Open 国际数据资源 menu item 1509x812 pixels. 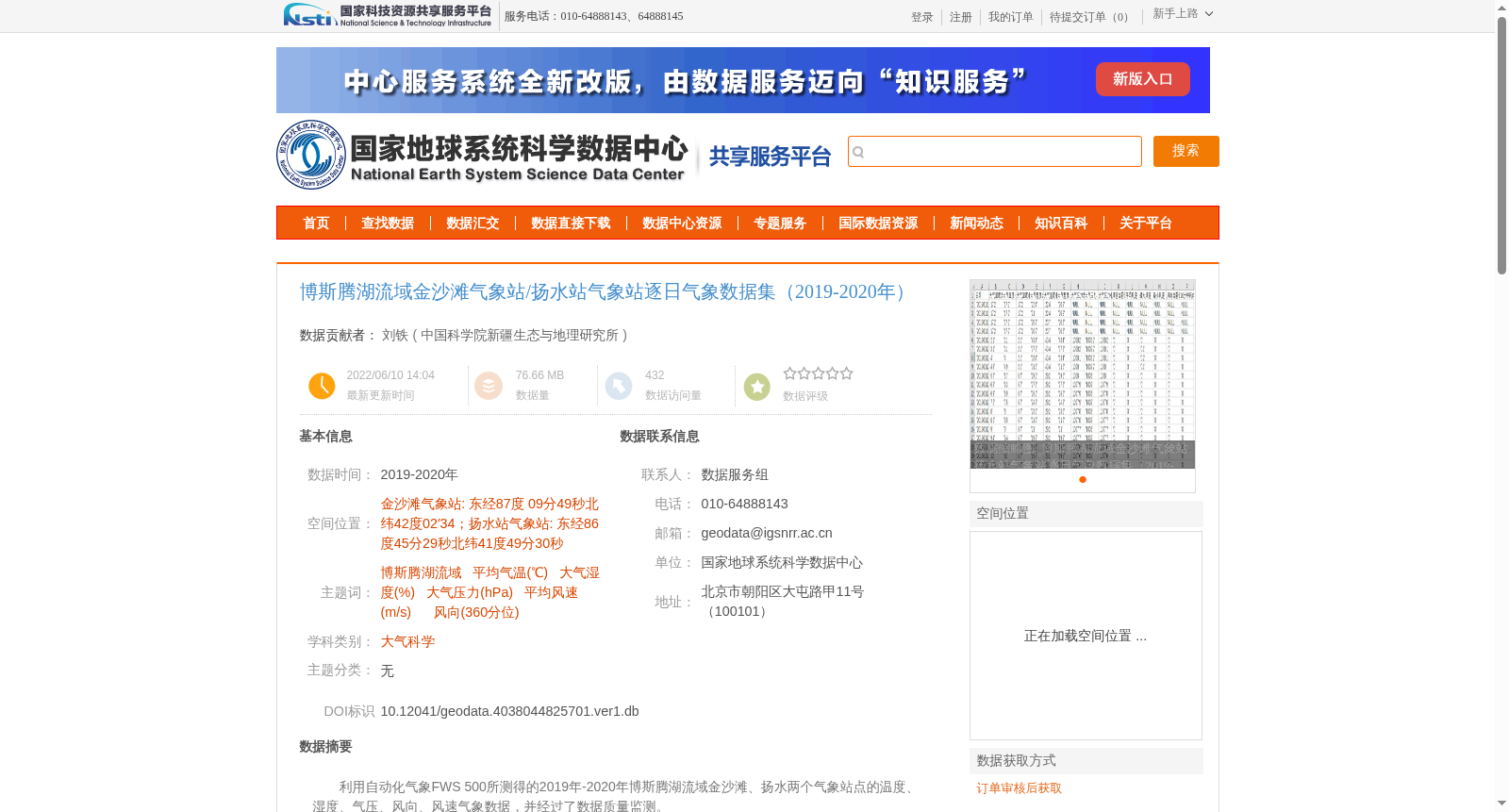pos(878,223)
